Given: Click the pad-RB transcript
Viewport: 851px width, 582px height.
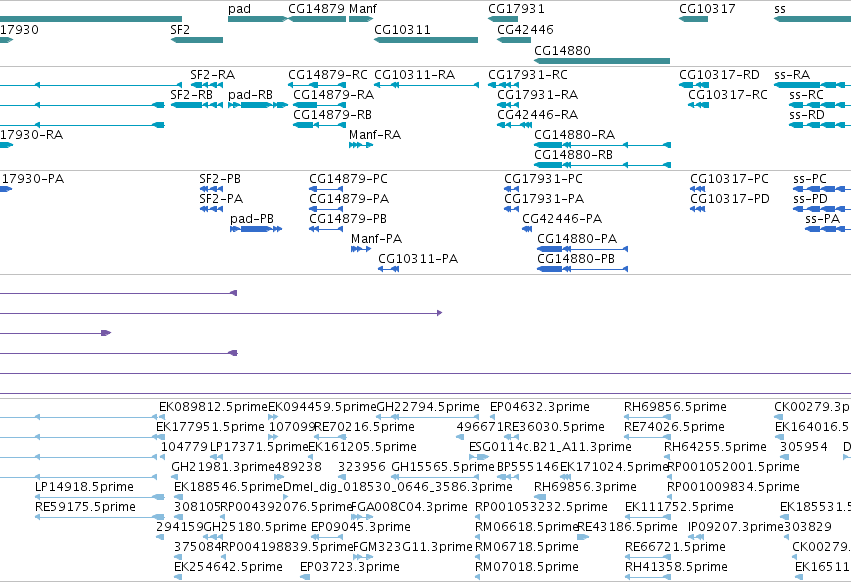Looking at the screenshot, I should (x=258, y=105).
